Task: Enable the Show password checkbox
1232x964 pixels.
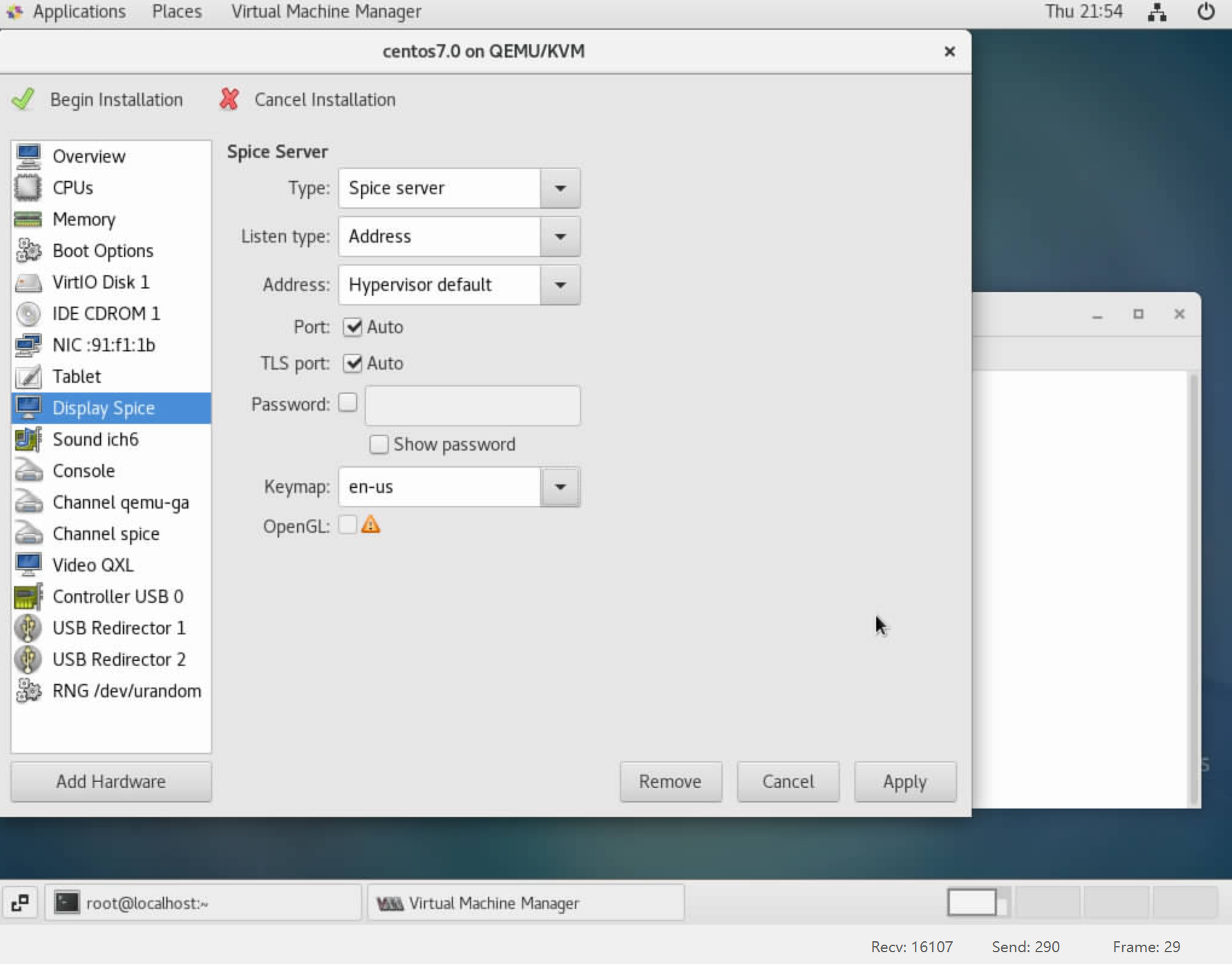Action: 379,444
